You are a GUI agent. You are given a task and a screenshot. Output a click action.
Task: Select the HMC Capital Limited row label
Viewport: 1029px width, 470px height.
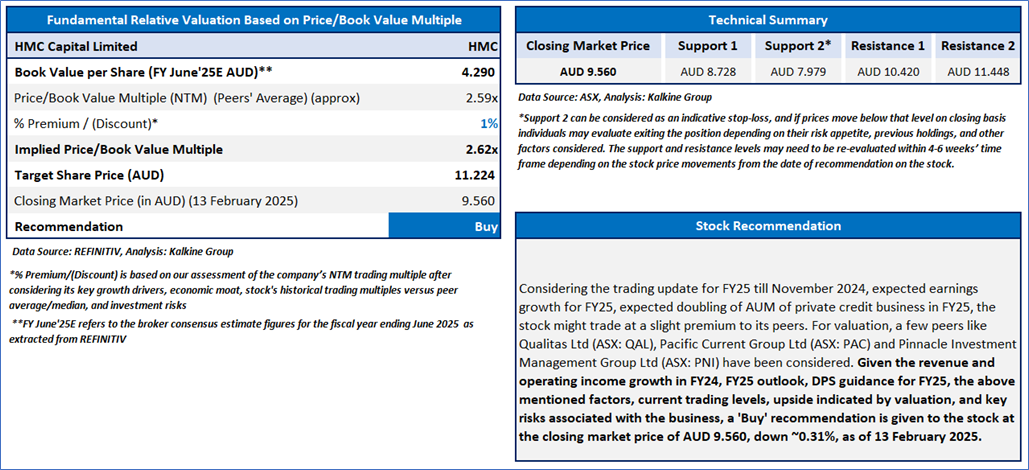[76, 46]
